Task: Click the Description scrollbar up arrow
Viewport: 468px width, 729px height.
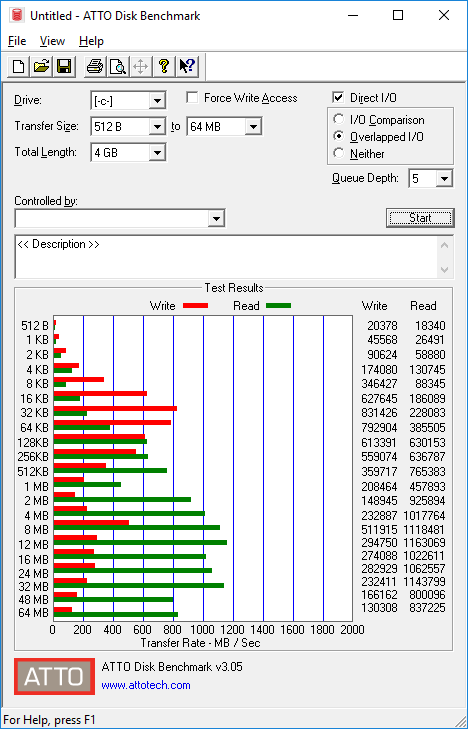Action: point(444,245)
